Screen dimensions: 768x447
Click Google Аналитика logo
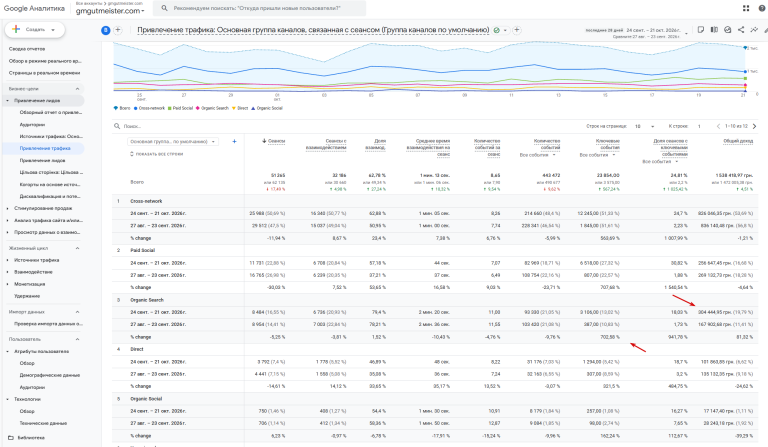point(34,8)
